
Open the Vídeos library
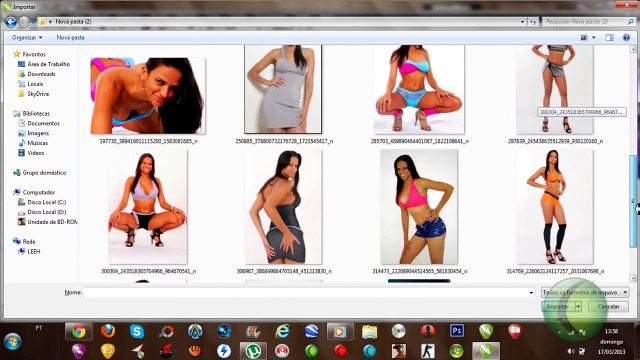pyautogui.click(x=36, y=153)
